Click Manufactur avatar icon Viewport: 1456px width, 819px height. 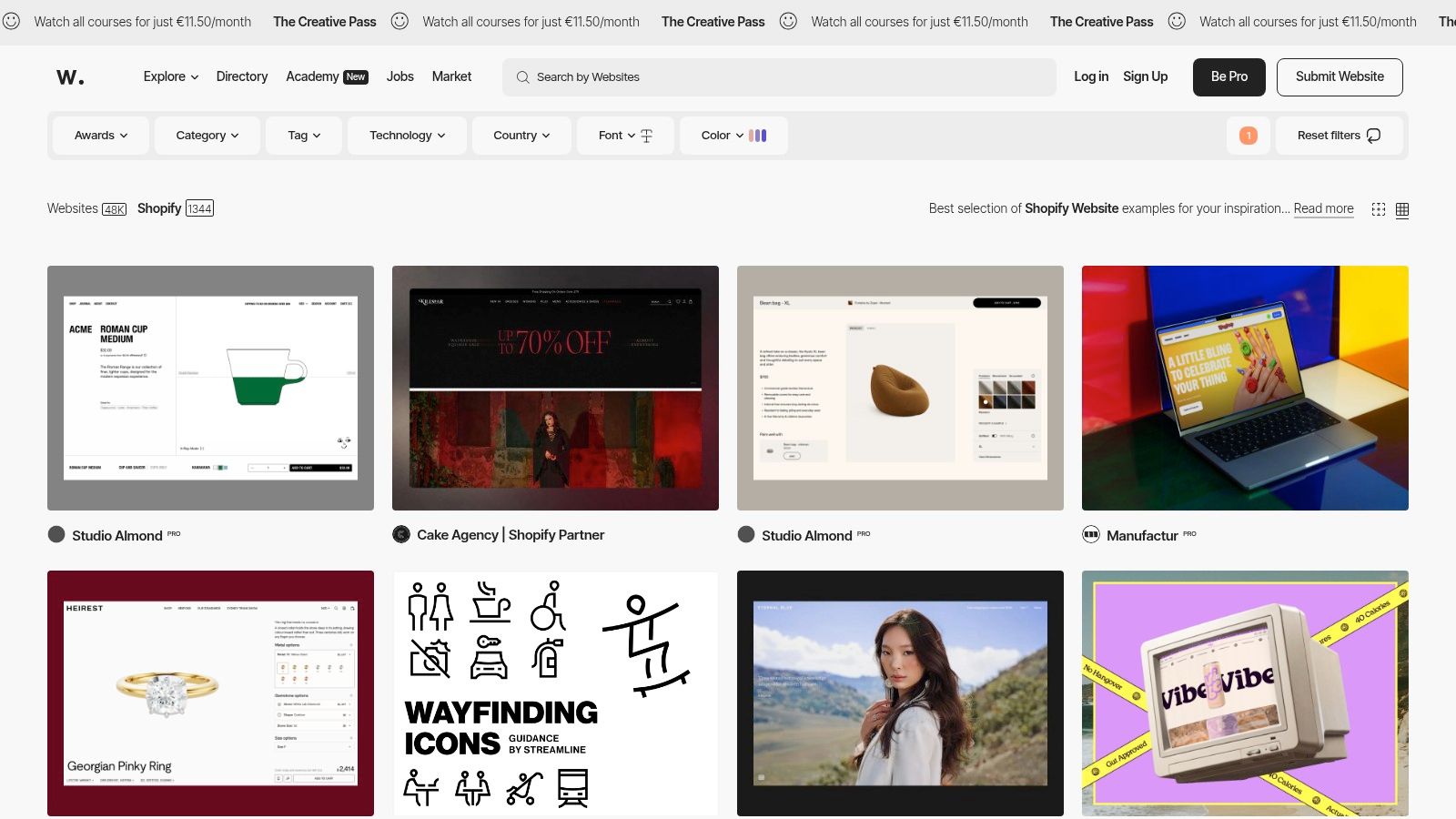[1091, 535]
